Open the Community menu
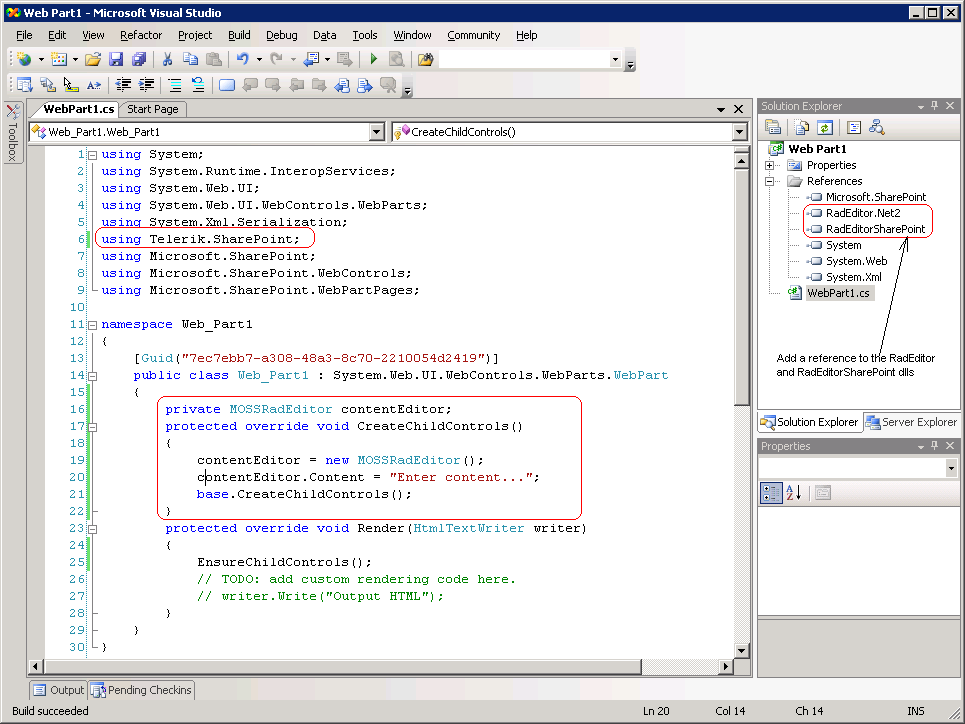The width and height of the screenshot is (965, 724). (x=473, y=35)
